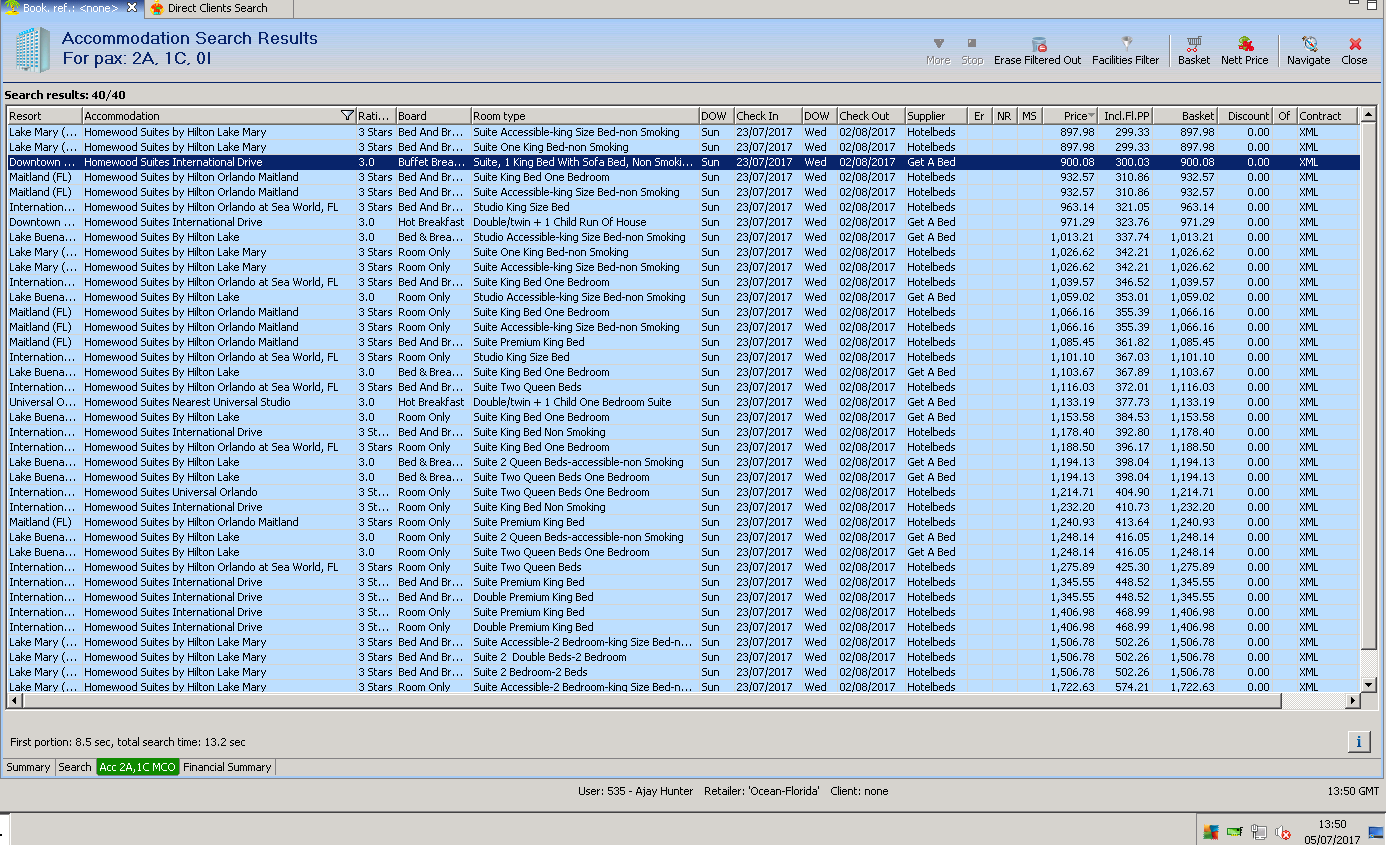
Task: Select Homewood Suites Nearest Universal Studio row
Action: pyautogui.click(x=187, y=402)
